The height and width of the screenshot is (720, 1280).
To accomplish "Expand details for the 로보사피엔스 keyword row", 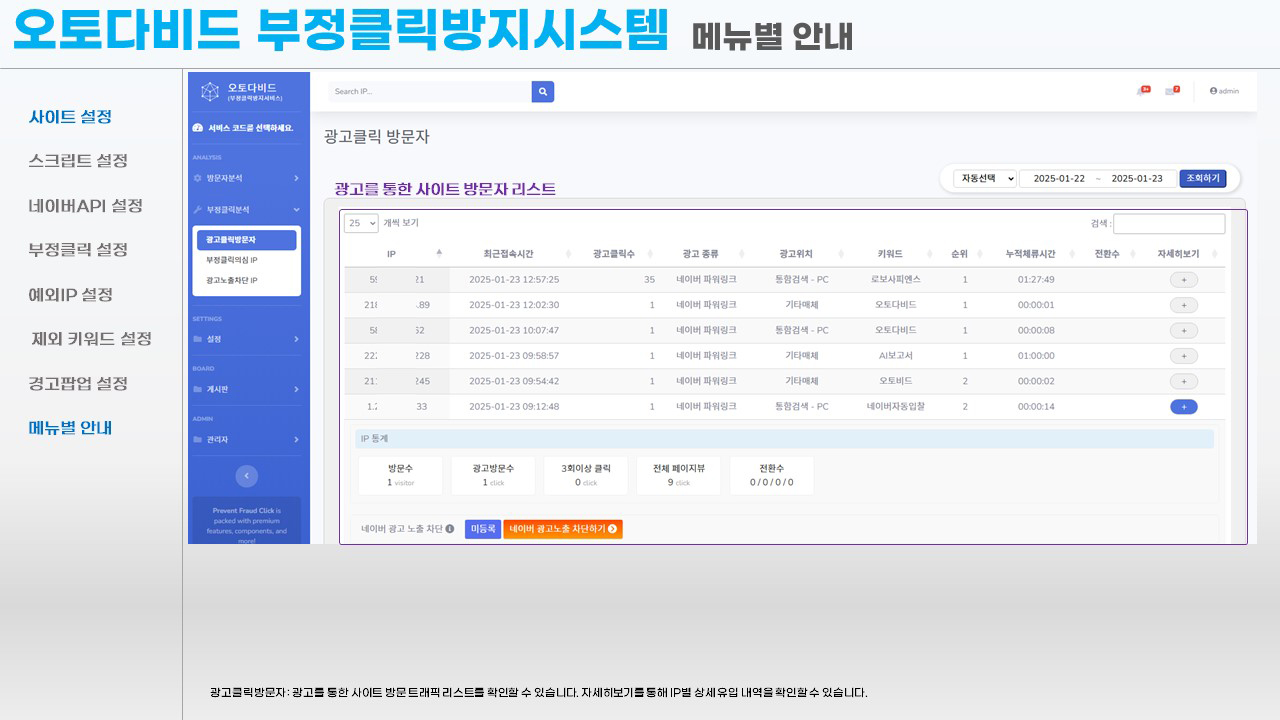I will [1183, 280].
